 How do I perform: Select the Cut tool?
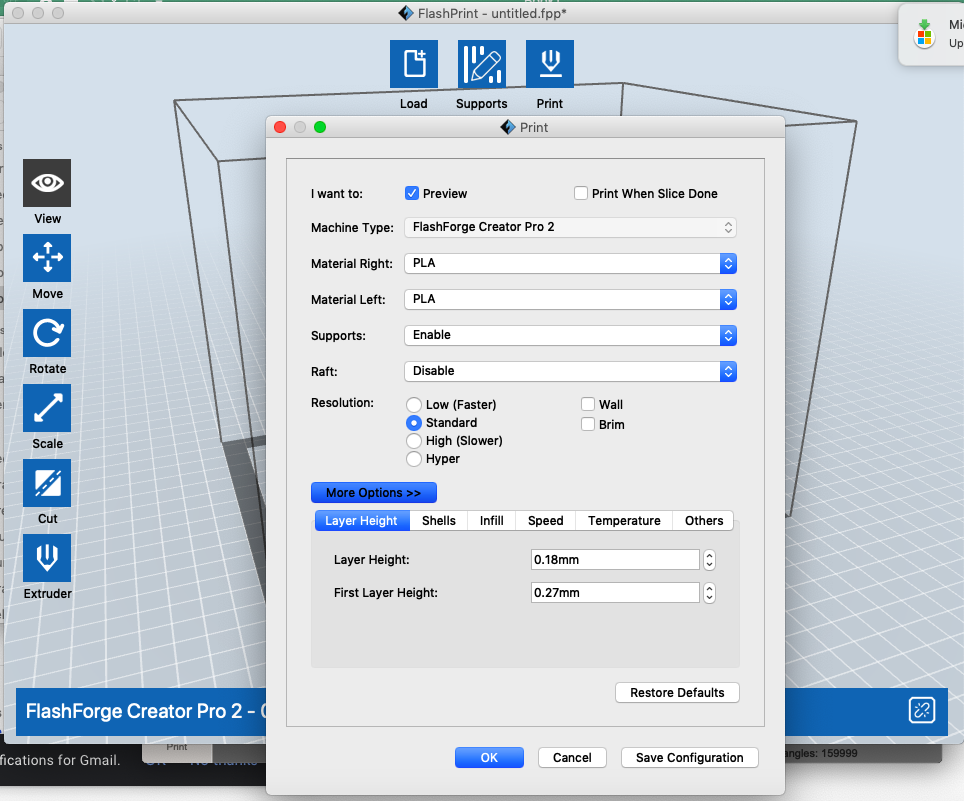click(x=47, y=483)
